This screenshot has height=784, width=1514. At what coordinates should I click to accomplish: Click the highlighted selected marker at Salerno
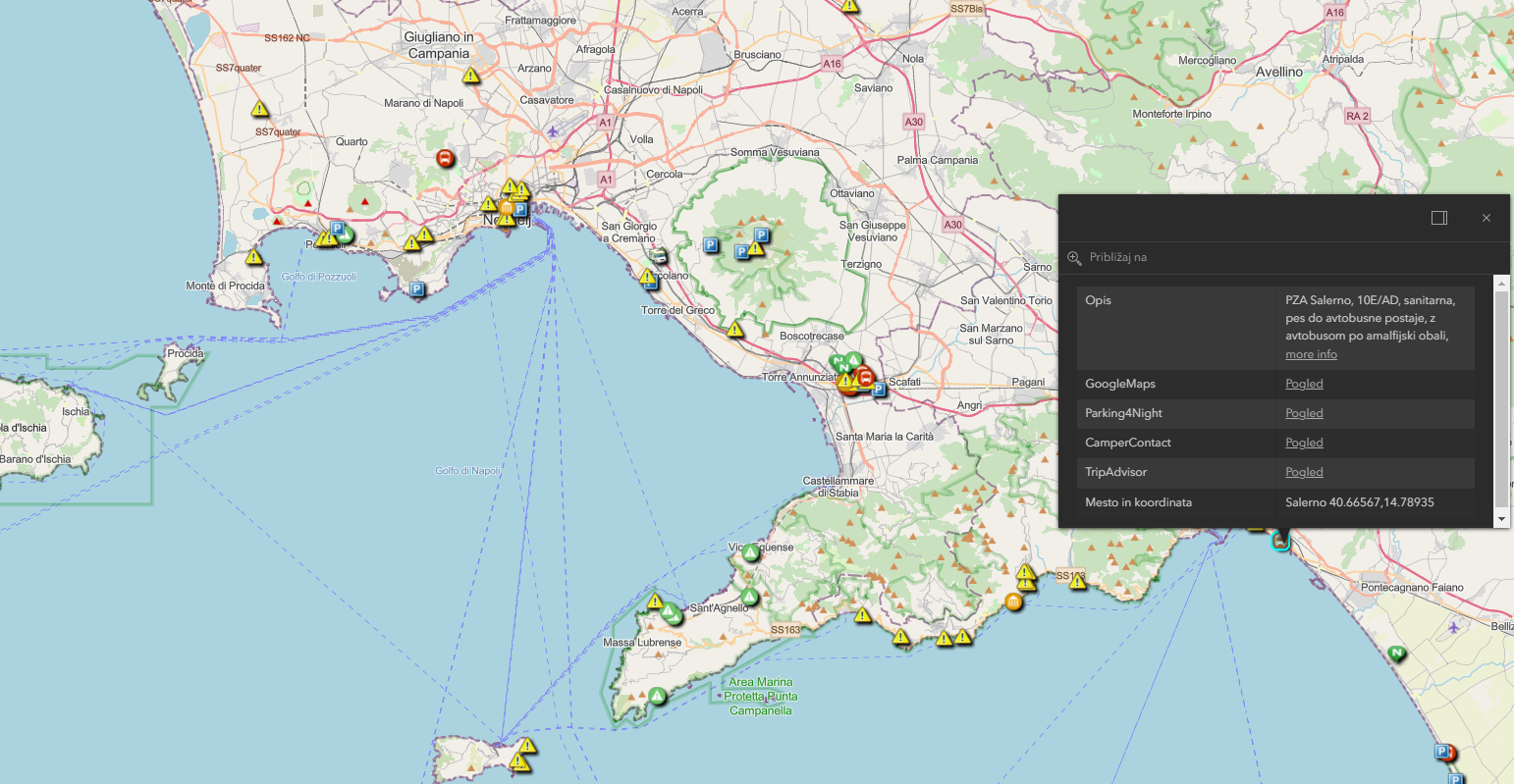coord(1280,540)
